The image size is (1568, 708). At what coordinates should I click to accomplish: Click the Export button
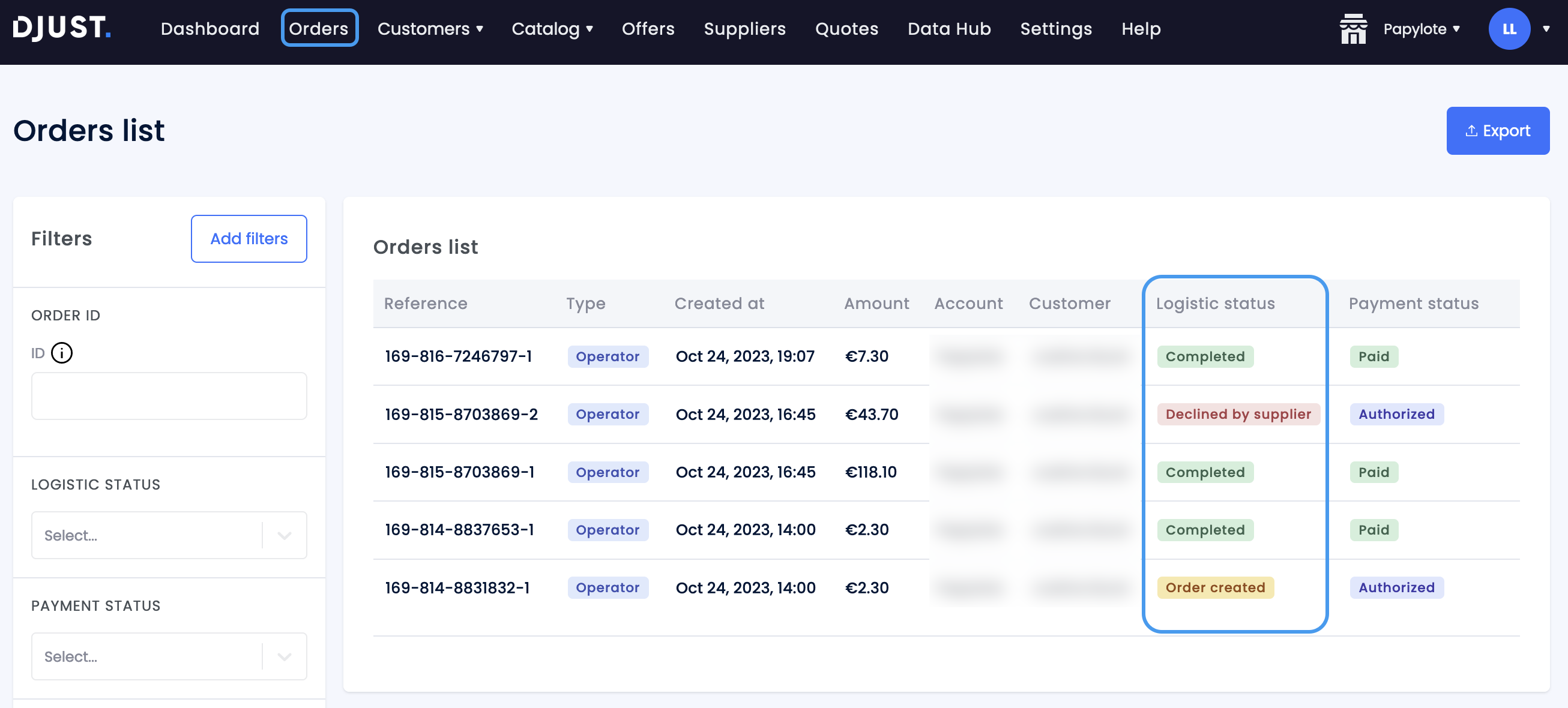tap(1497, 131)
